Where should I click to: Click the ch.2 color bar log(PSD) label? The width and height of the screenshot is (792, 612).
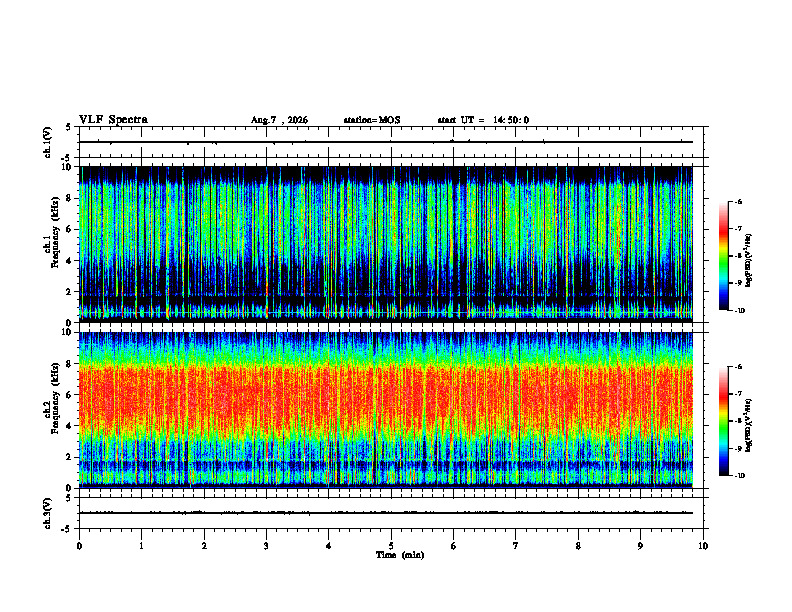(749, 426)
